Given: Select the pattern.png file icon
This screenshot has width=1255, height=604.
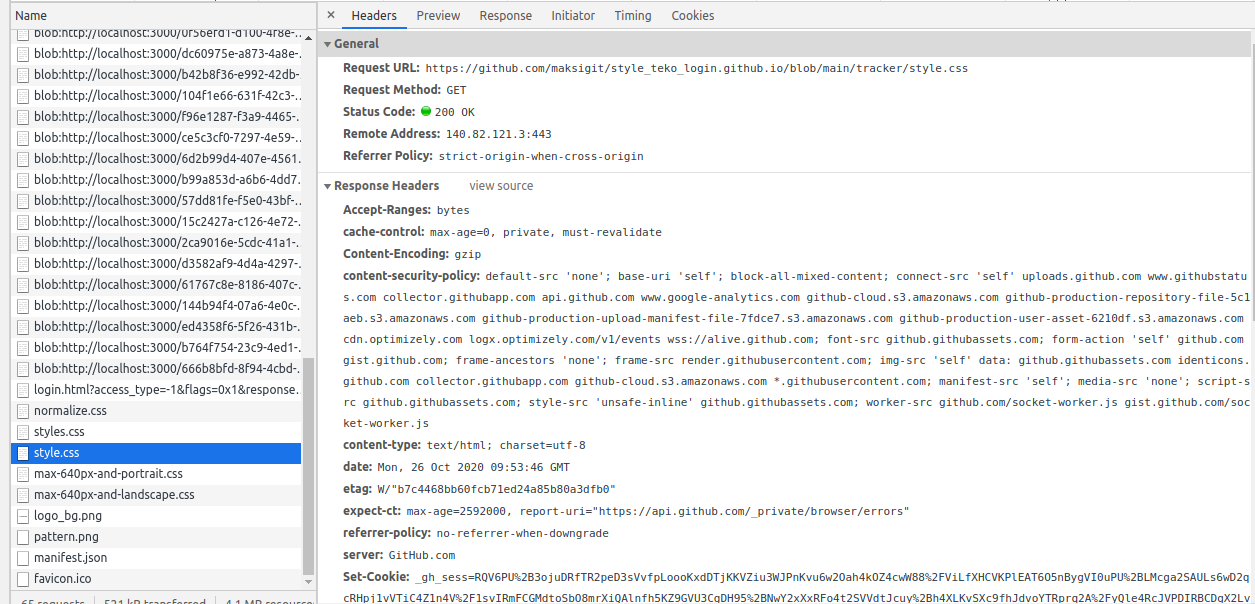Looking at the screenshot, I should point(23,537).
